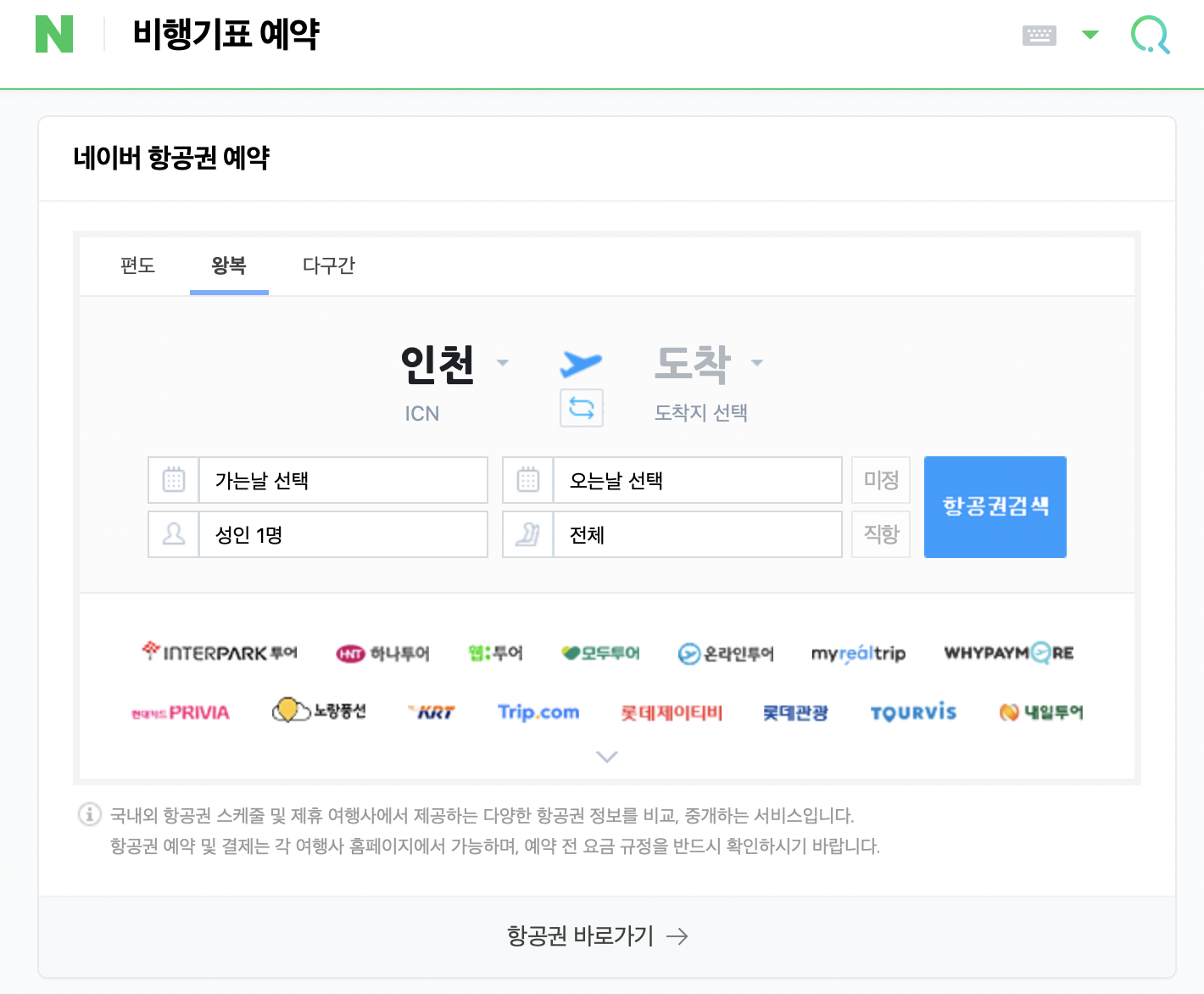Open search with the magnifier icon
Image resolution: width=1204 pixels, height=994 pixels.
(1151, 35)
